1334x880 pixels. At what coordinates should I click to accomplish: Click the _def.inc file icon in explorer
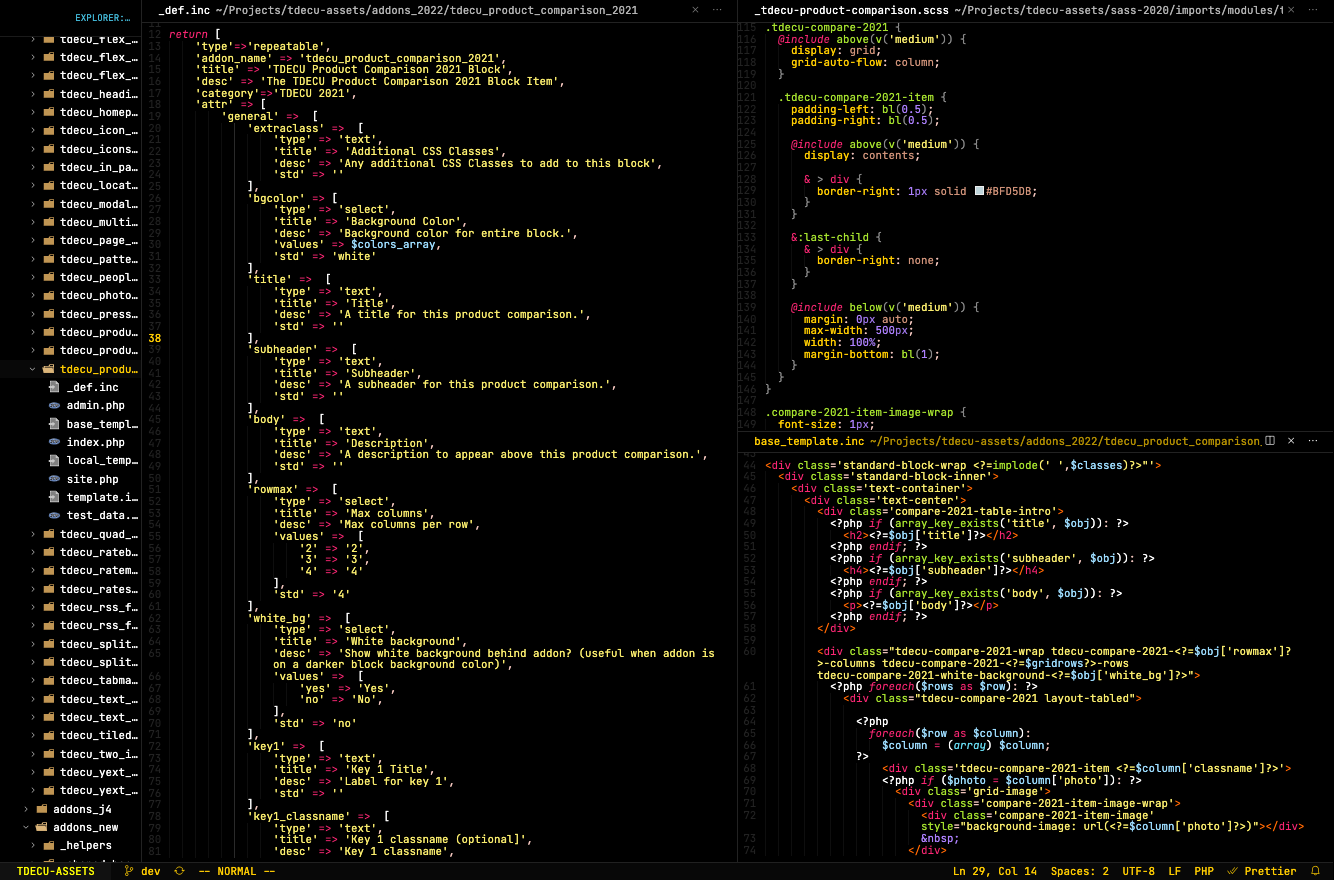click(55, 387)
